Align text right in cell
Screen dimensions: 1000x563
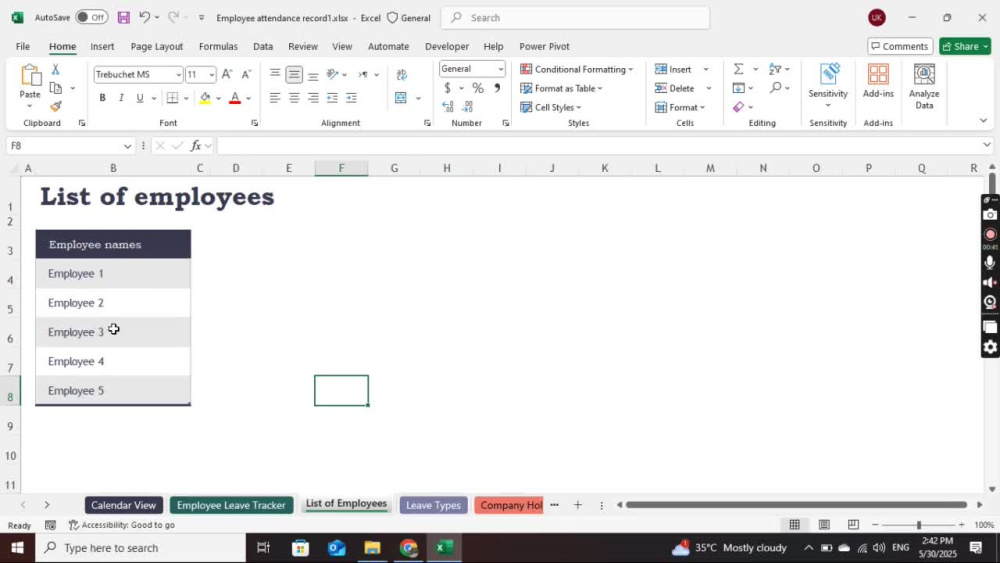click(x=313, y=98)
